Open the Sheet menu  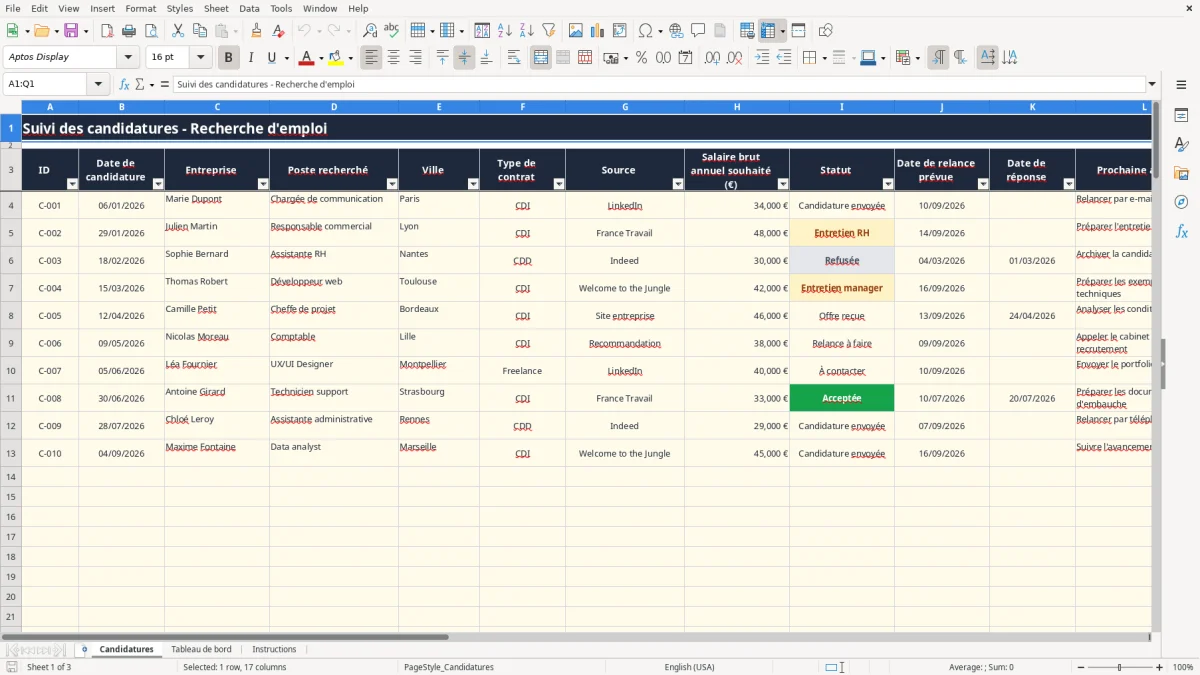pos(216,8)
